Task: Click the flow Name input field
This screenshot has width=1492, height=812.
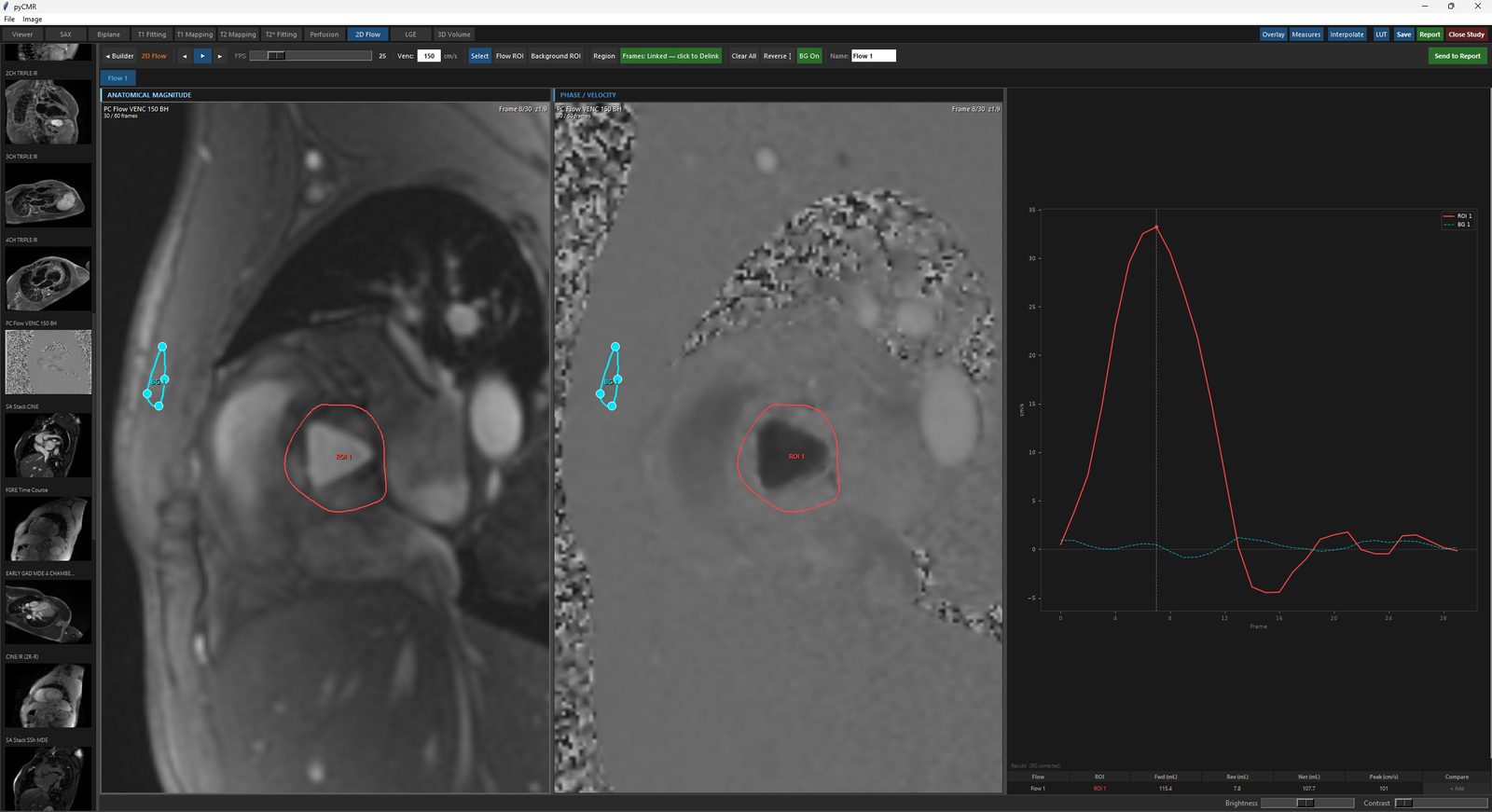Action: pos(874,56)
